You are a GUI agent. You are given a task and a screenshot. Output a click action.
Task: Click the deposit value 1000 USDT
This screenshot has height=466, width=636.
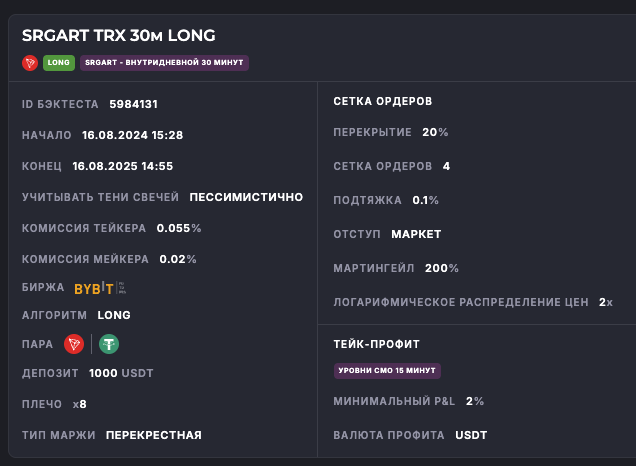pyautogui.click(x=121, y=374)
